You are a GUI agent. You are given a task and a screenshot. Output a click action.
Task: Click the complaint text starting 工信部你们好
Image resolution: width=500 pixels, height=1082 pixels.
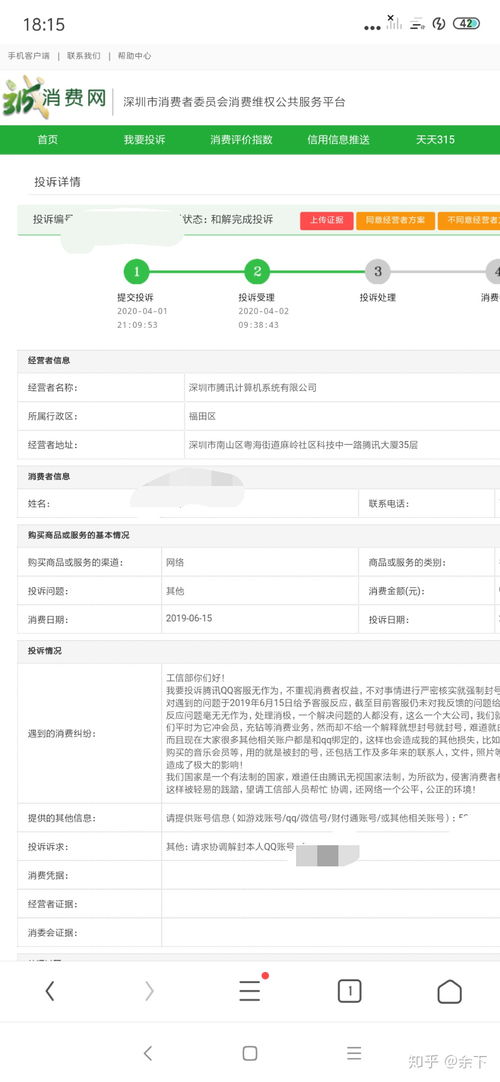[x=332, y=733]
